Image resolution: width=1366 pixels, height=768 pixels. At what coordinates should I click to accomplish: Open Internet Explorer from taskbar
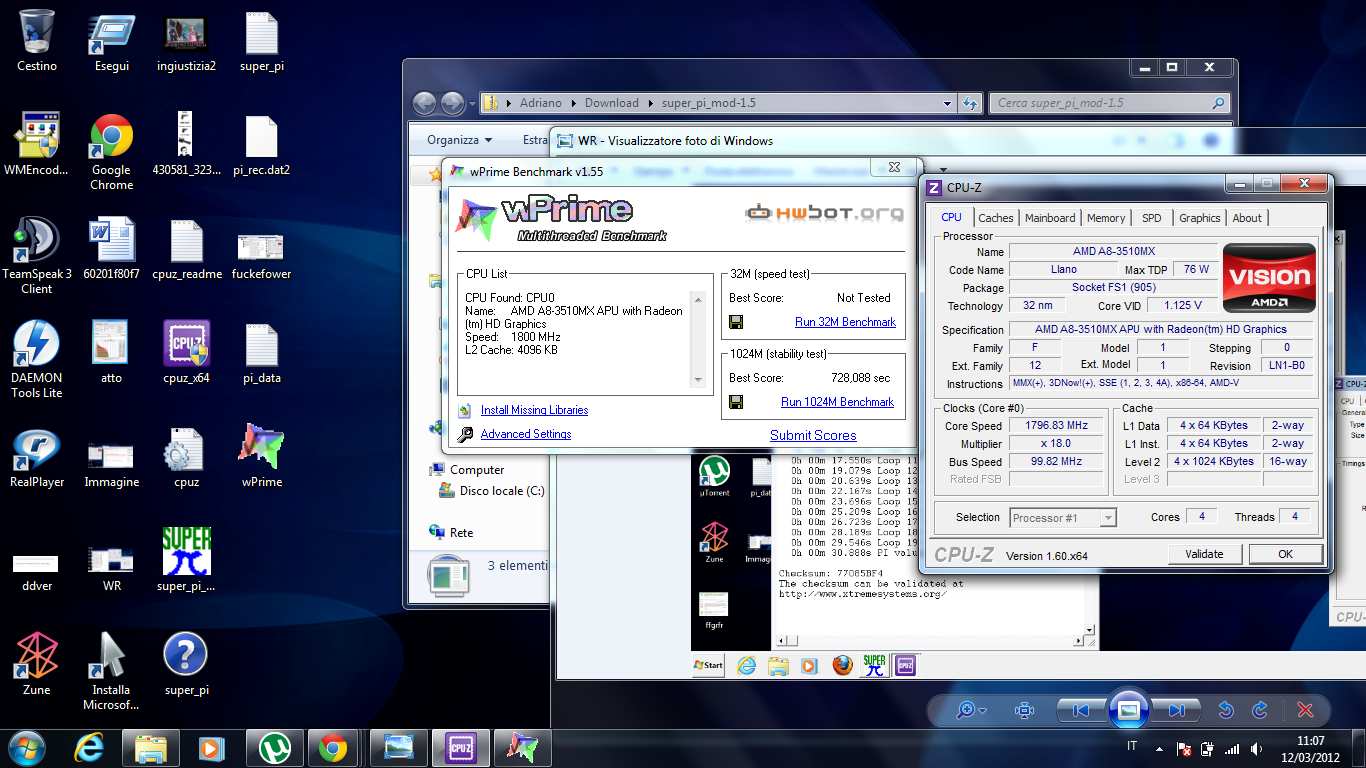pyautogui.click(x=89, y=747)
